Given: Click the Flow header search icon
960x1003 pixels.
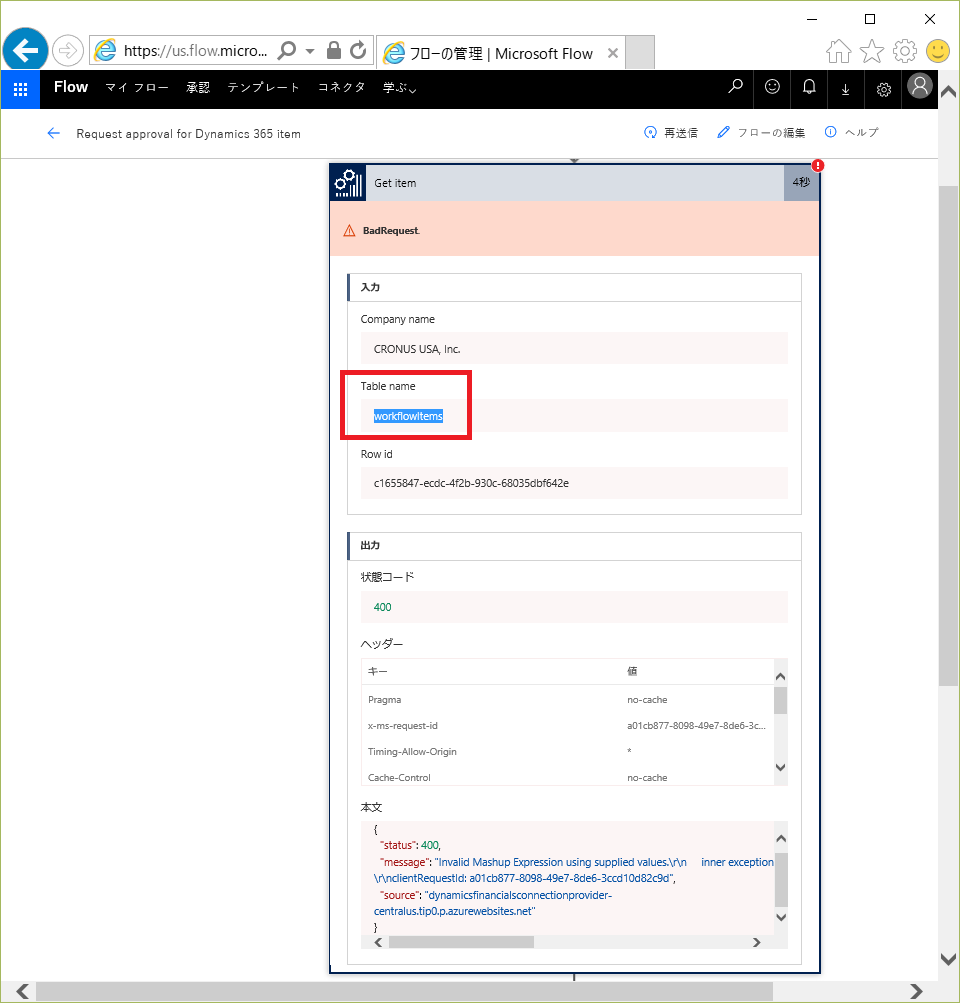Looking at the screenshot, I should [x=736, y=87].
